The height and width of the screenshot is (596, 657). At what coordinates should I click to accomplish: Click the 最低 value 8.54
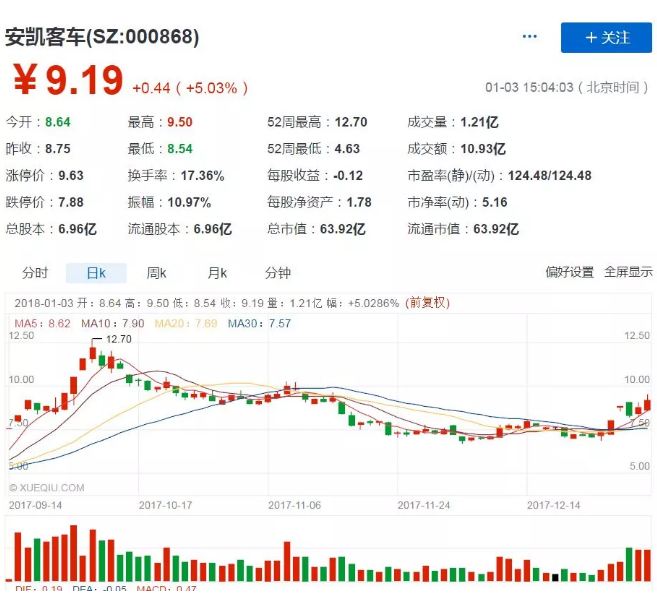click(x=180, y=149)
